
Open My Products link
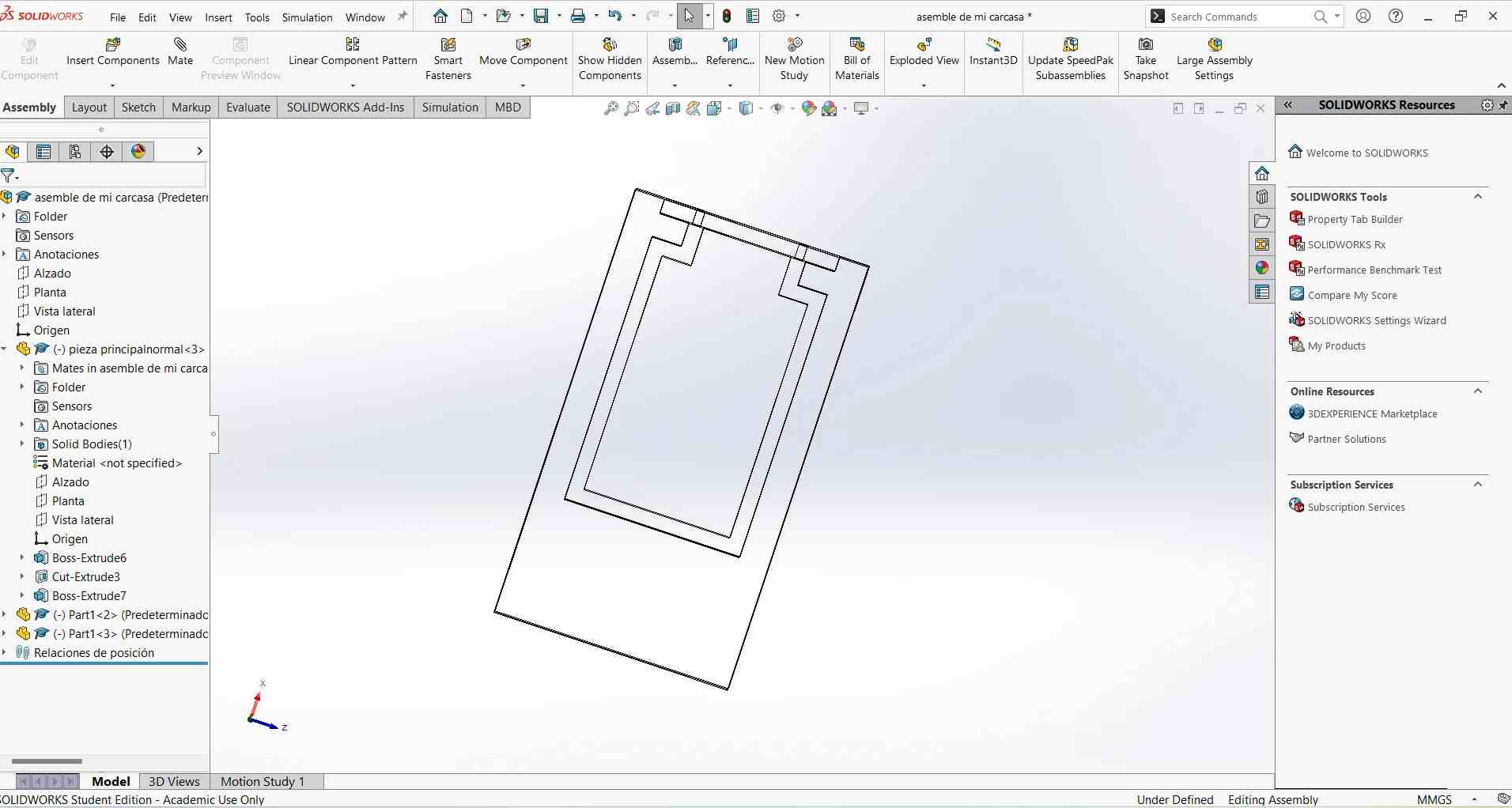coord(1336,346)
